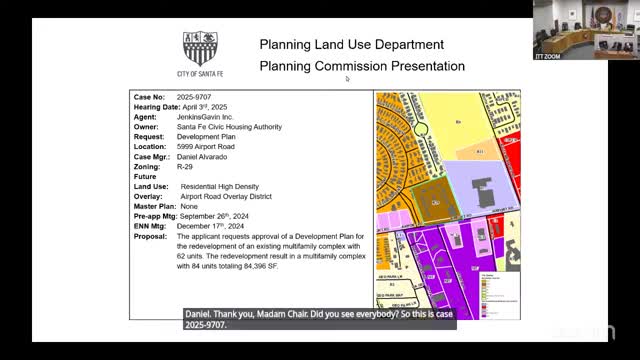Click the 'ENN Mtg:' label
The width and height of the screenshot is (640, 360).
click(x=150, y=226)
